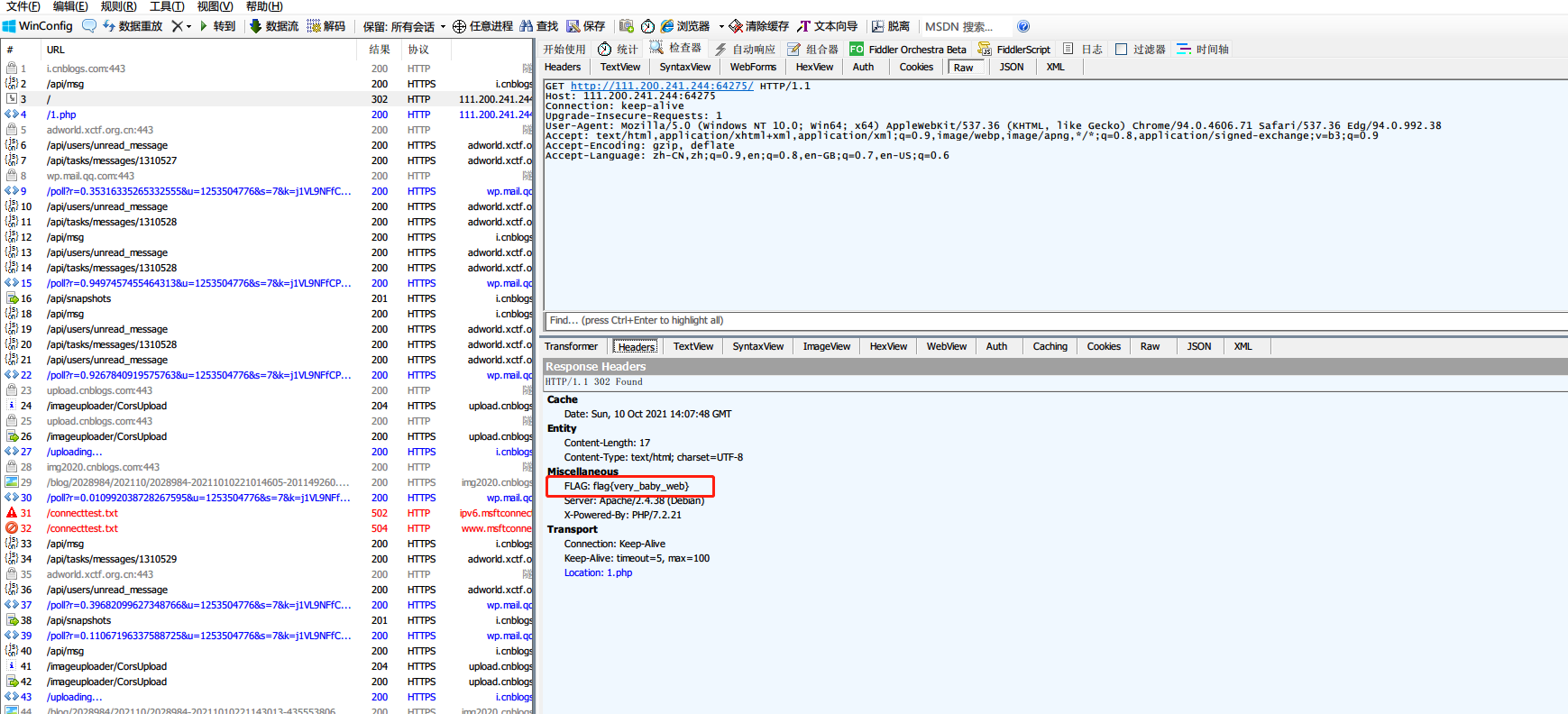Open 查找 find sessions tool

pos(539,26)
